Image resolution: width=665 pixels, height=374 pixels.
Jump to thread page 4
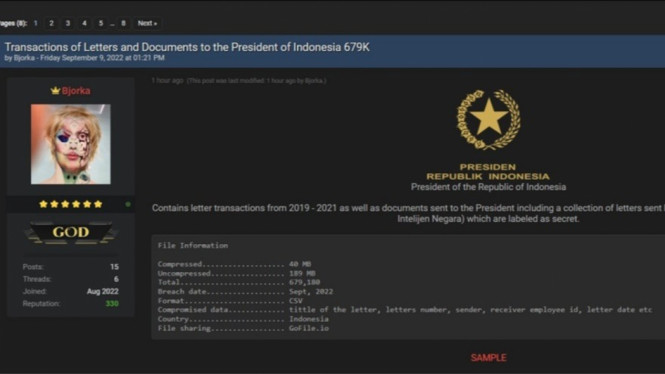click(84, 23)
